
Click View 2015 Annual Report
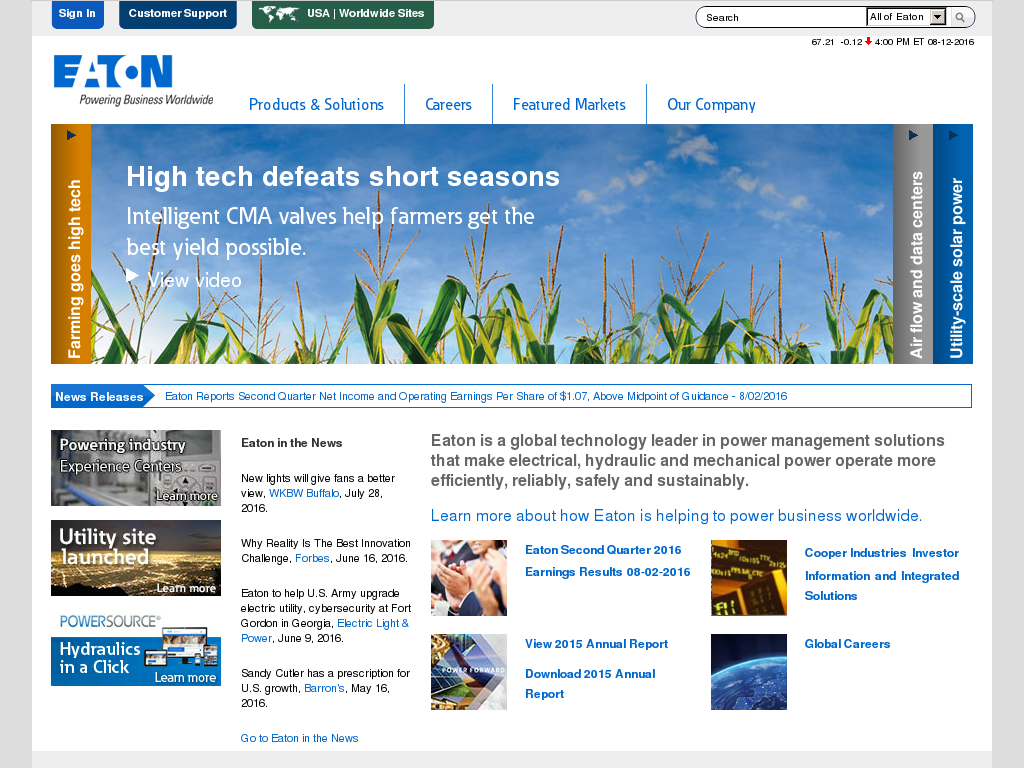[x=596, y=644]
